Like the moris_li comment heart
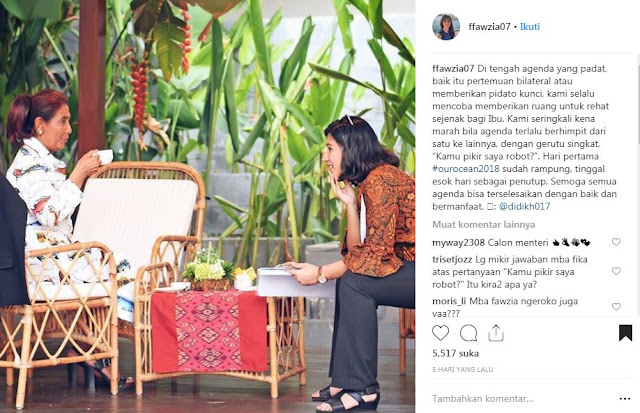The height and width of the screenshot is (413, 640). (616, 306)
